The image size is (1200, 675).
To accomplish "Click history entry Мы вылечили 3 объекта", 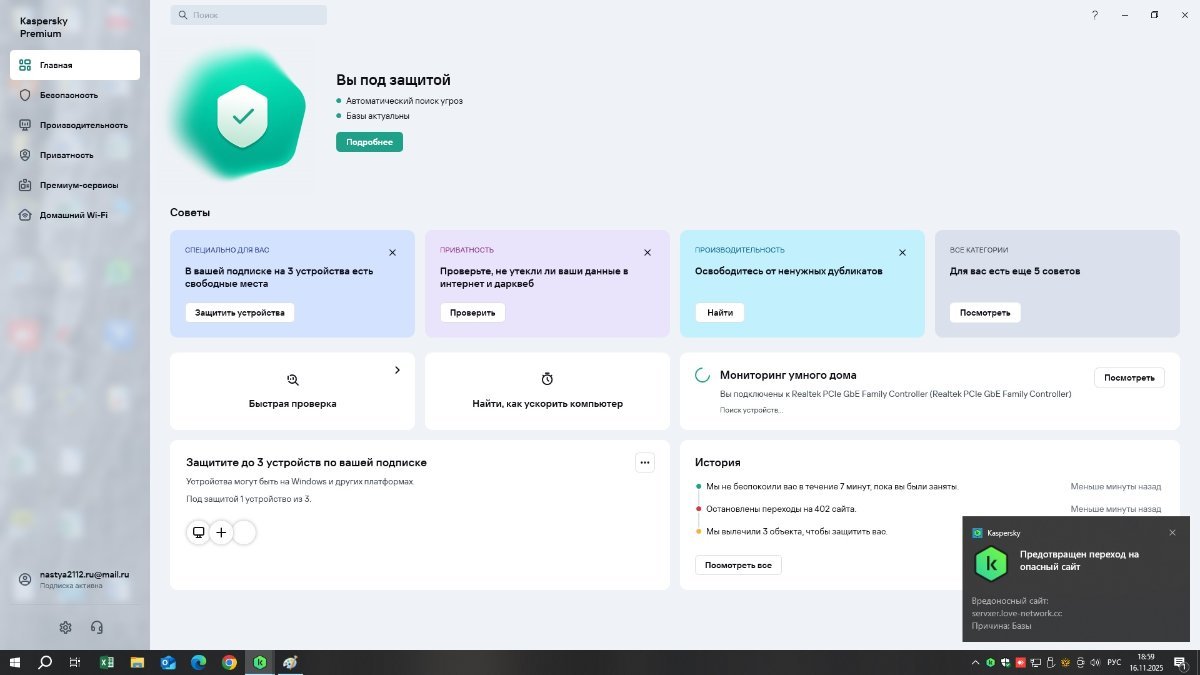I will tap(796, 531).
